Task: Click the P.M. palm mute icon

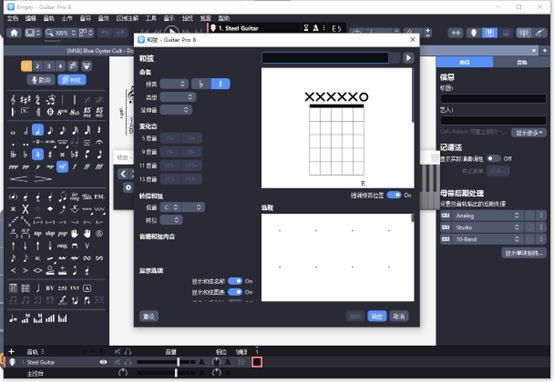Action: point(99,197)
